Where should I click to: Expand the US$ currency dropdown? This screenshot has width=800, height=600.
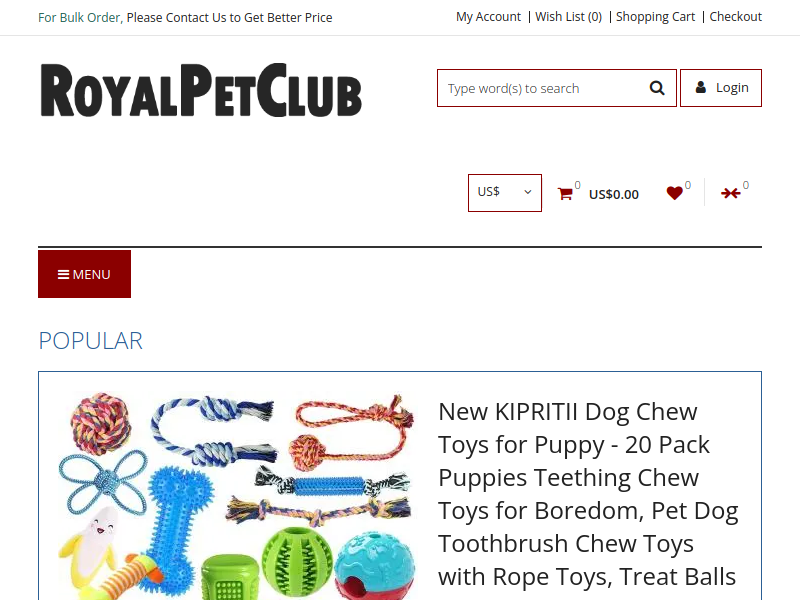click(505, 193)
